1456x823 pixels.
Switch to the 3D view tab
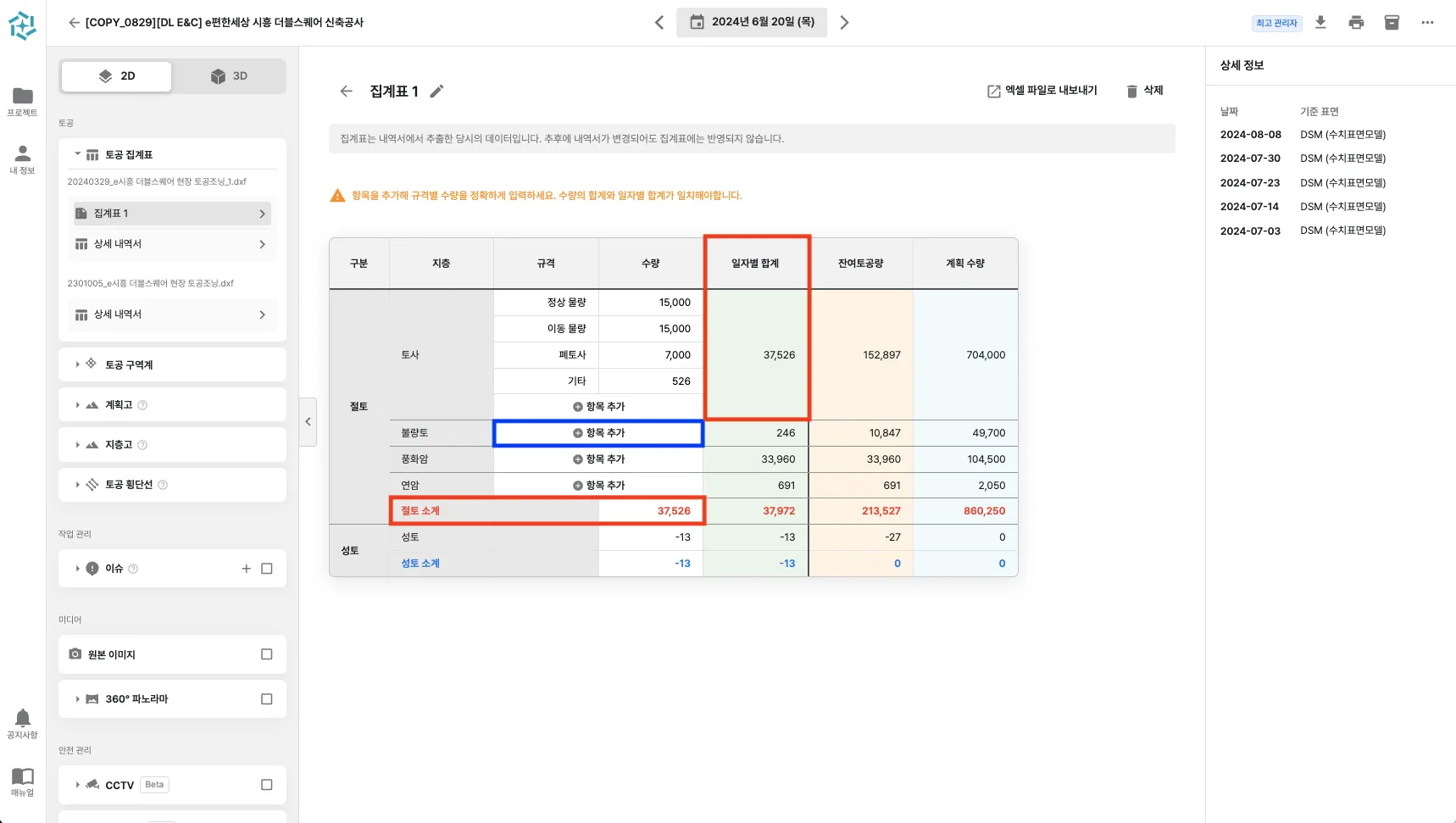click(229, 76)
